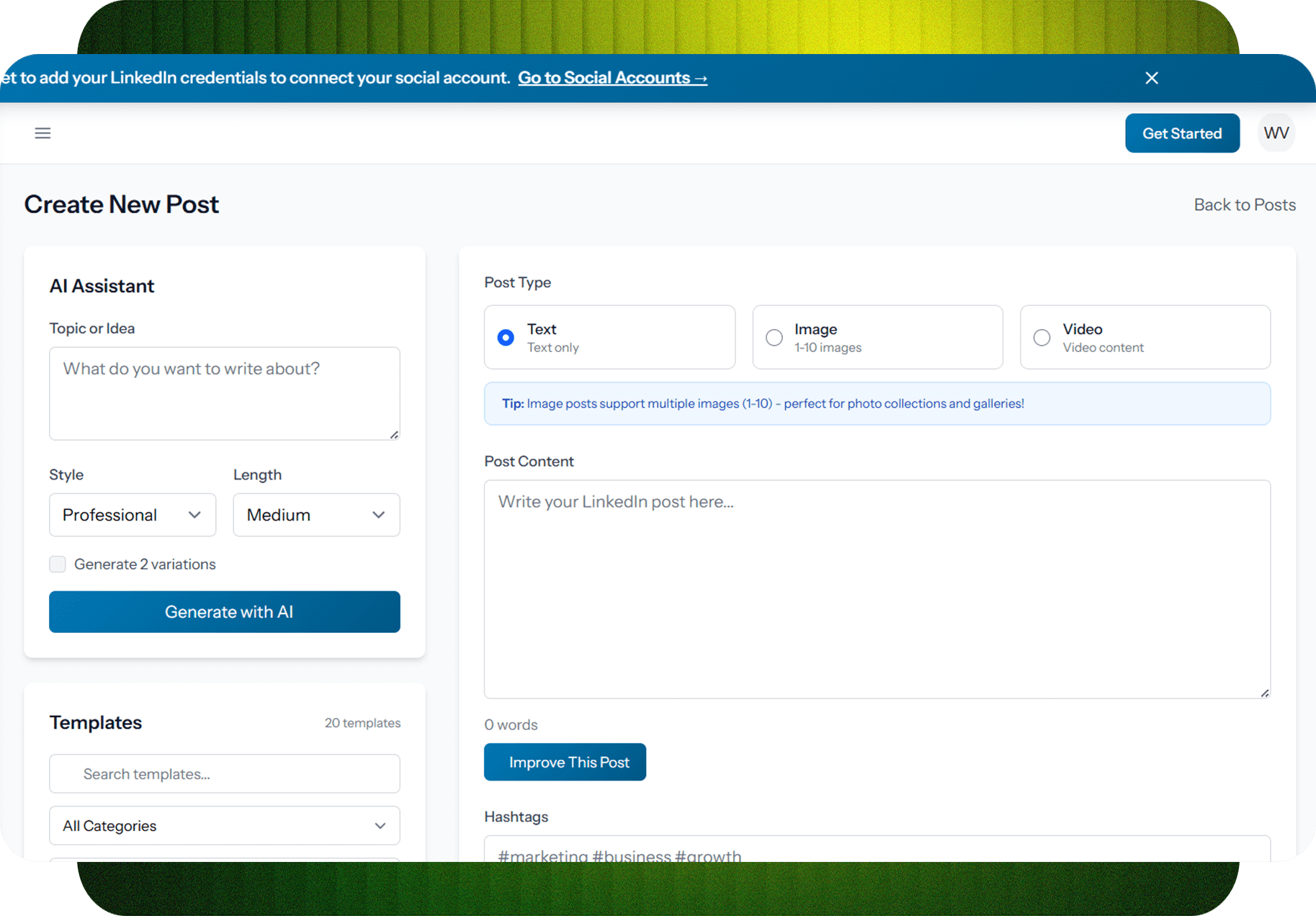Click the Get Started button
The width and height of the screenshot is (1316, 916).
[1181, 133]
